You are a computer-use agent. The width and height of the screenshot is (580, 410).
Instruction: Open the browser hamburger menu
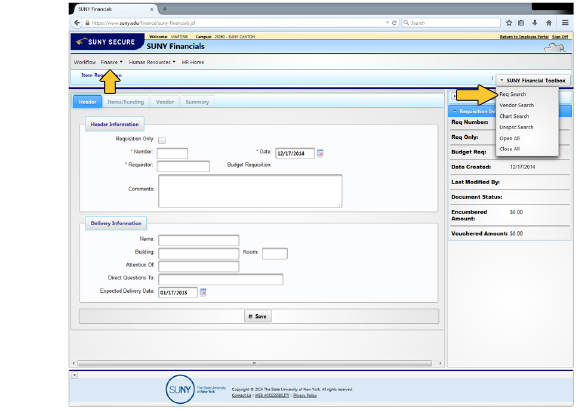click(x=565, y=23)
